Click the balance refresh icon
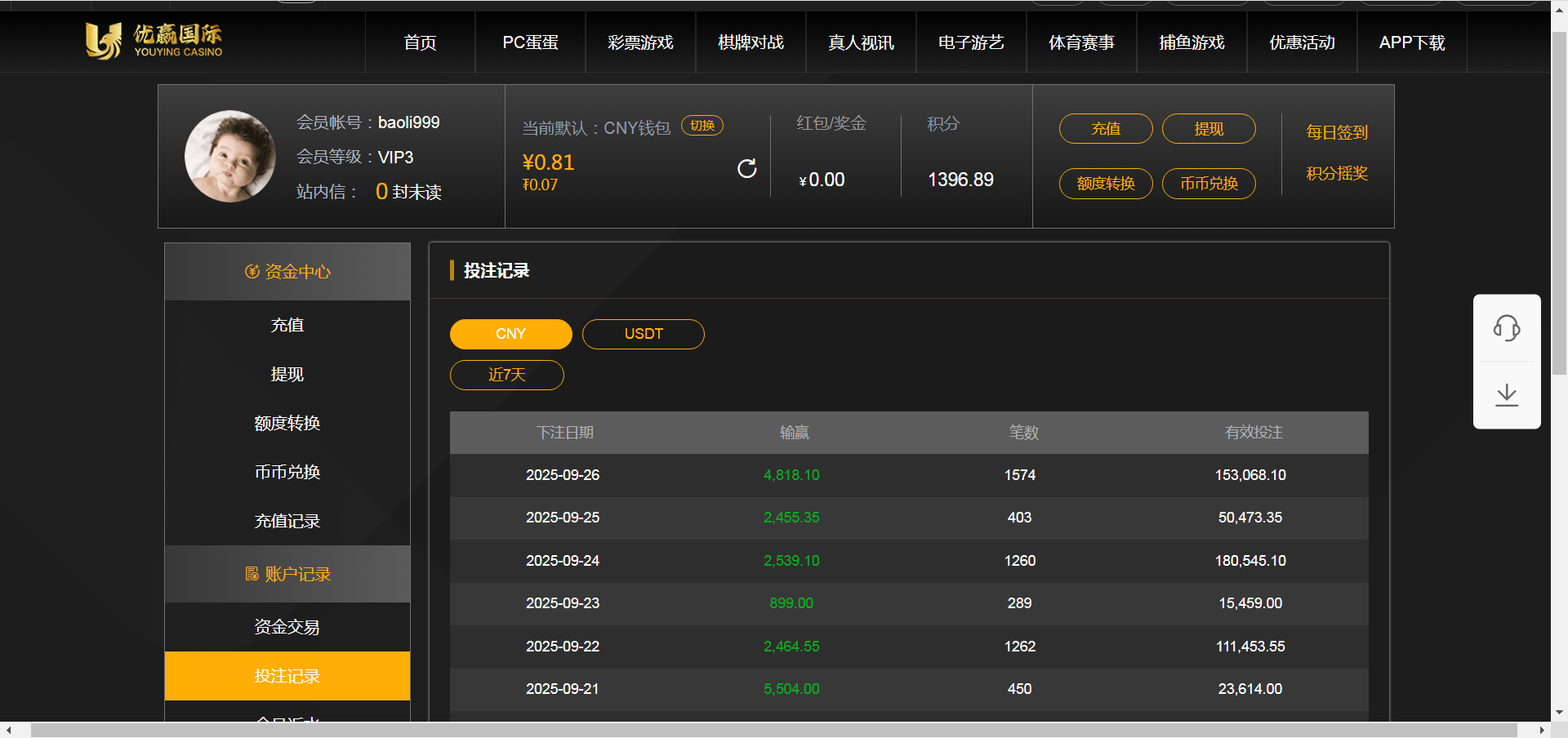 (746, 168)
